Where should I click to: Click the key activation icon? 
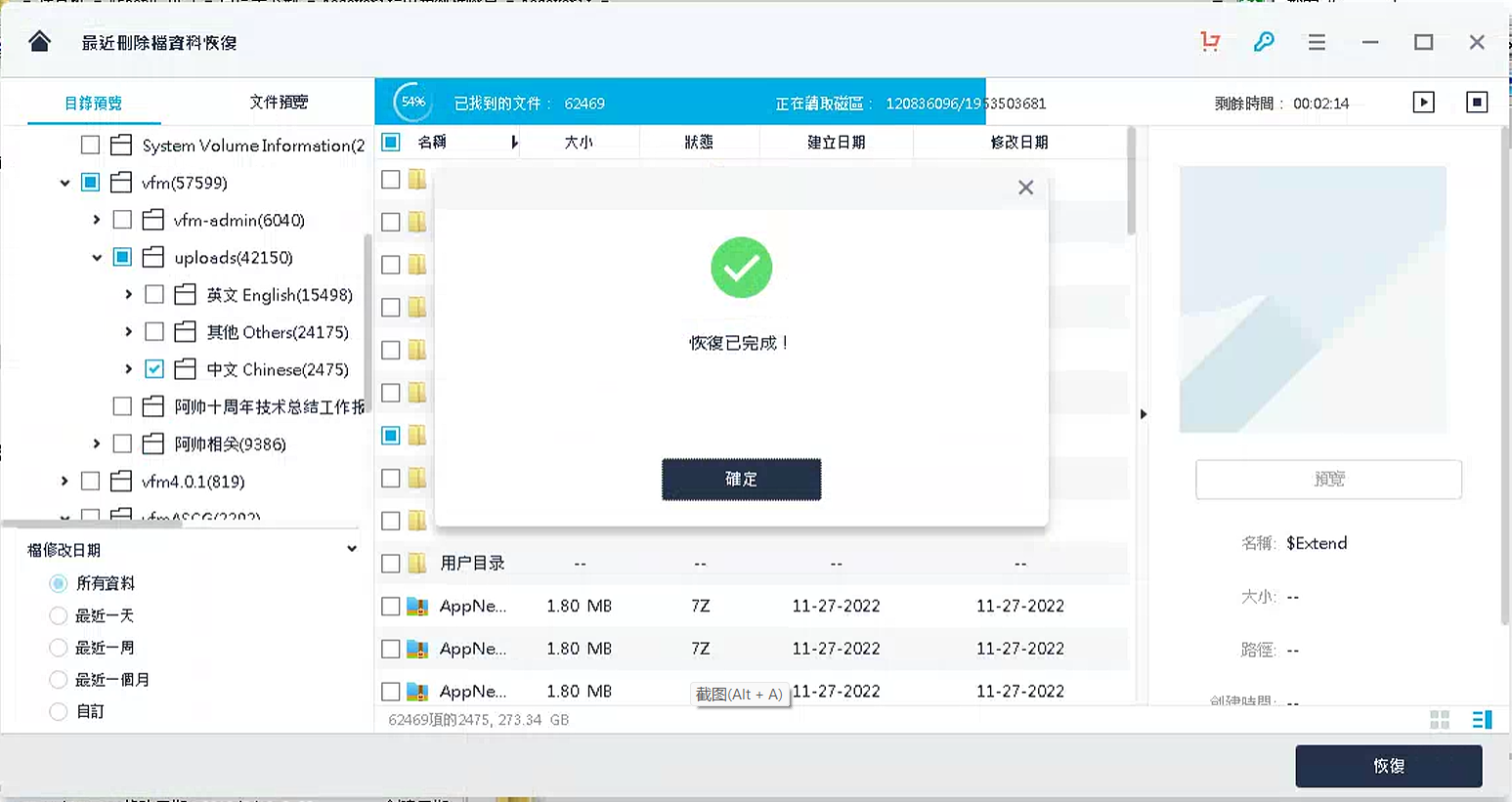1264,42
